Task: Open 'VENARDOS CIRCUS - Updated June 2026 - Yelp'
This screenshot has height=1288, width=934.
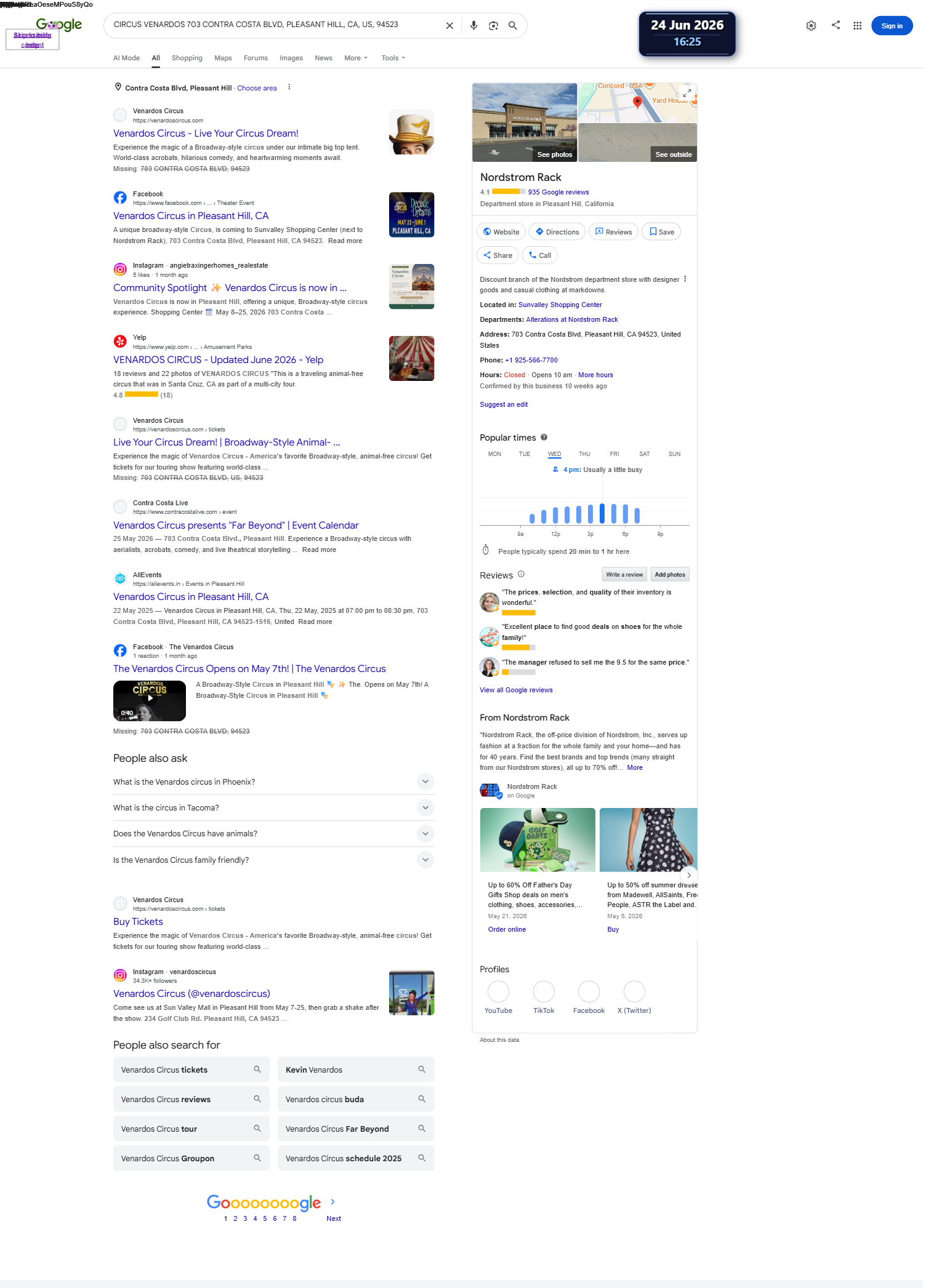Action: [x=218, y=359]
